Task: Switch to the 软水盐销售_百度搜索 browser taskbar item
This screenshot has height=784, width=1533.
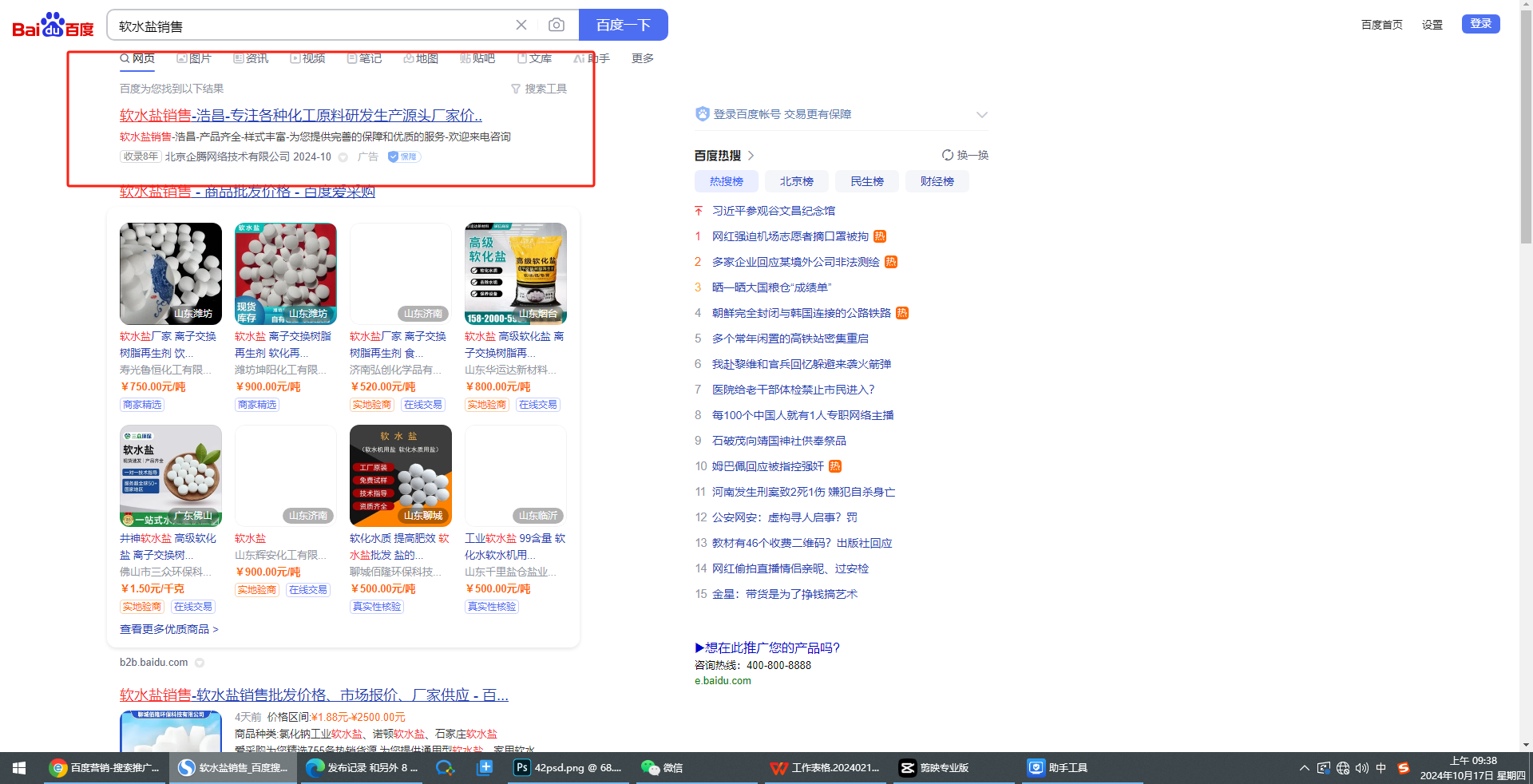Action: tap(233, 768)
